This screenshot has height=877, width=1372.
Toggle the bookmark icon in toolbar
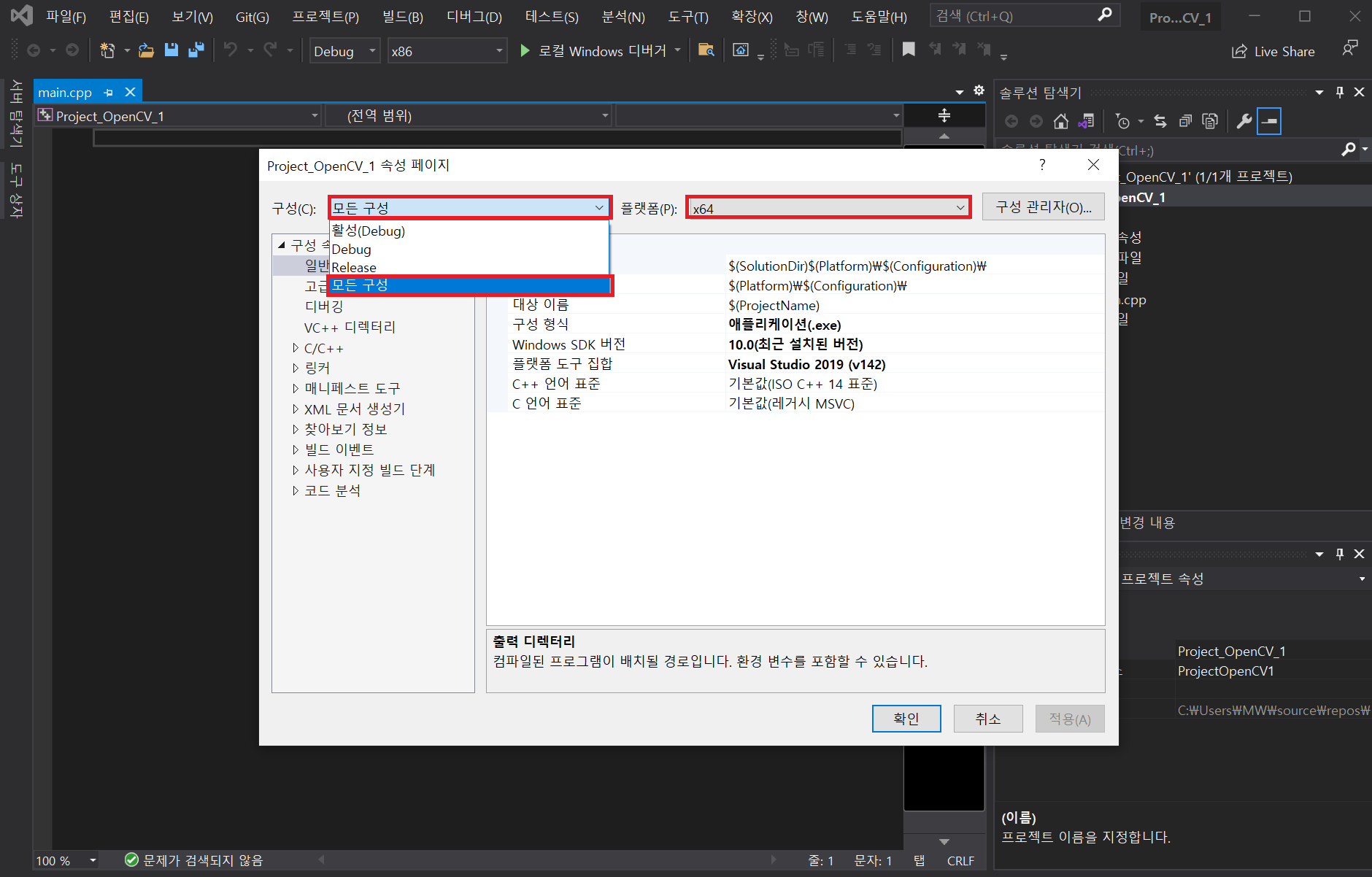pos(909,50)
